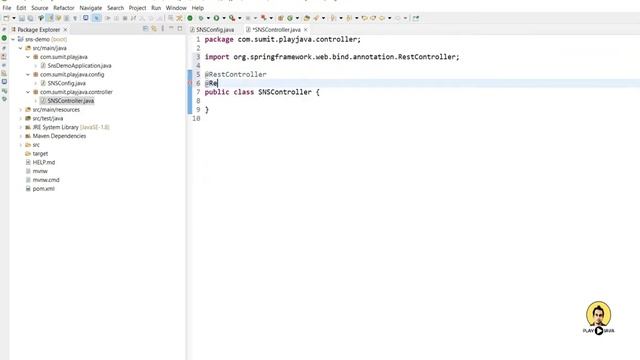Screen dimensions: 640x360
Task: Click the Last Edit Location icon
Action: [364, 18]
